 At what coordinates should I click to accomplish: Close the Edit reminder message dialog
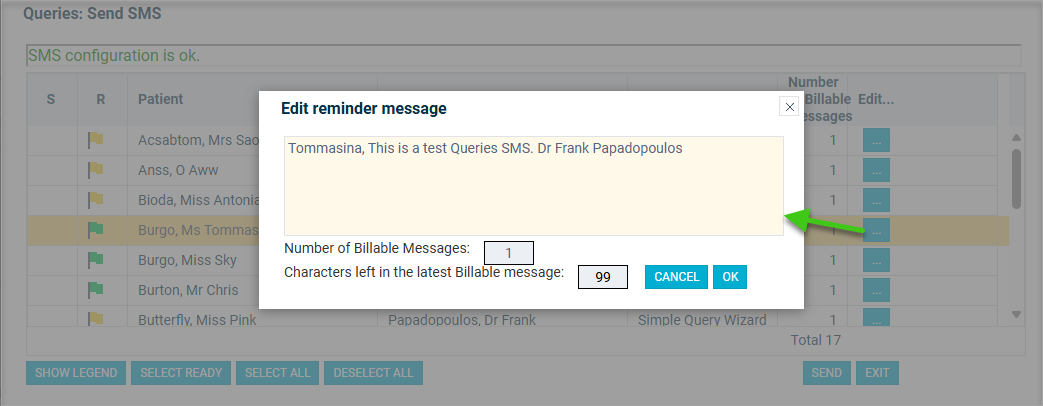point(789,106)
